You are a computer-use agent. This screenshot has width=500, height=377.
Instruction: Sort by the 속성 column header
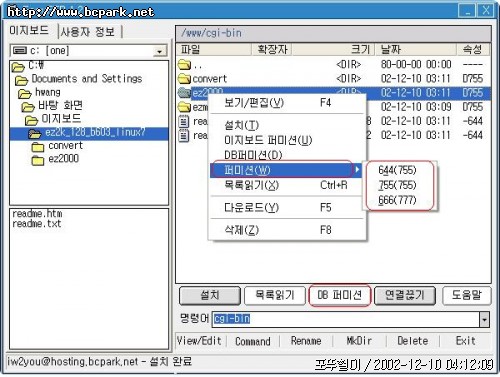[473, 50]
